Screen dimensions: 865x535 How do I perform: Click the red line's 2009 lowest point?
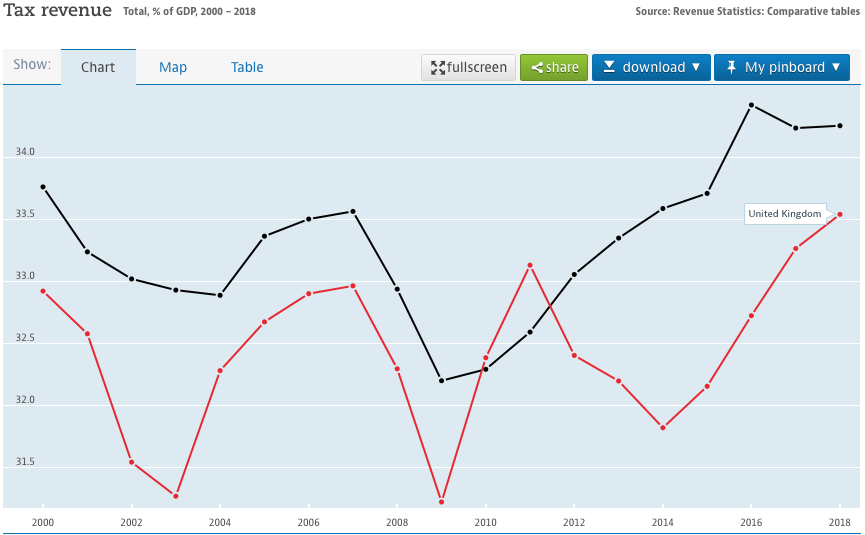click(x=441, y=501)
